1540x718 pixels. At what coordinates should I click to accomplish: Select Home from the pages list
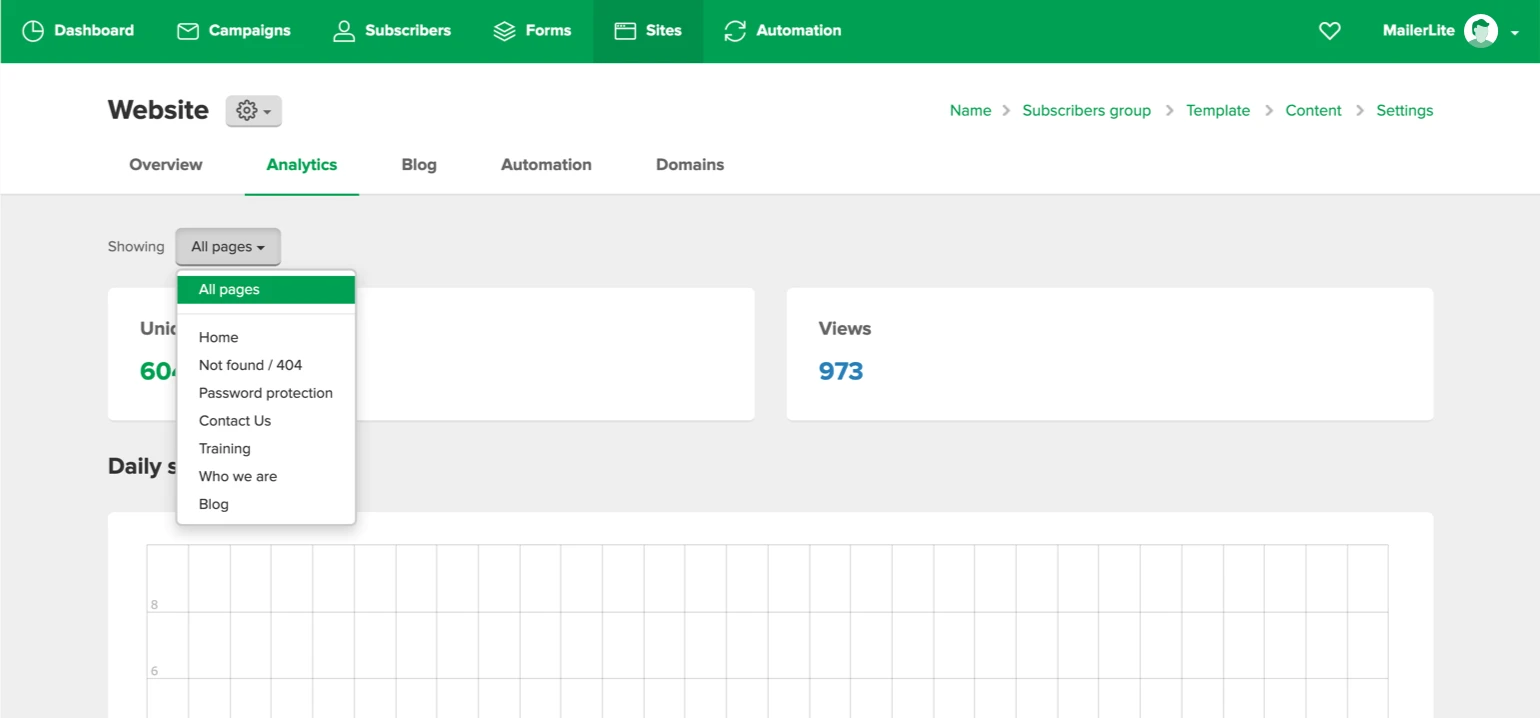point(218,338)
